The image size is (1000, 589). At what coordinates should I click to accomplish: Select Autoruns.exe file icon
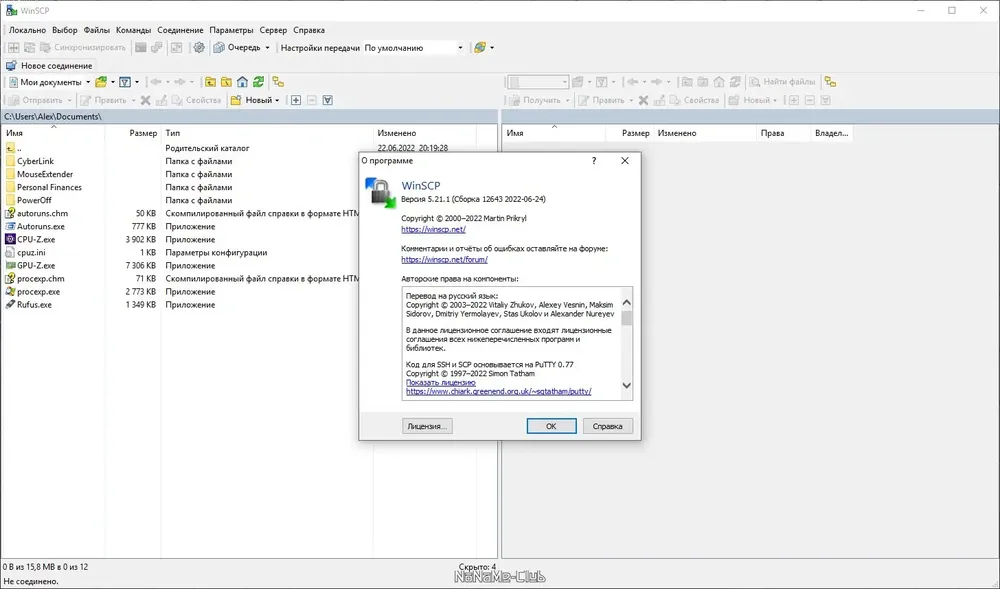point(10,226)
